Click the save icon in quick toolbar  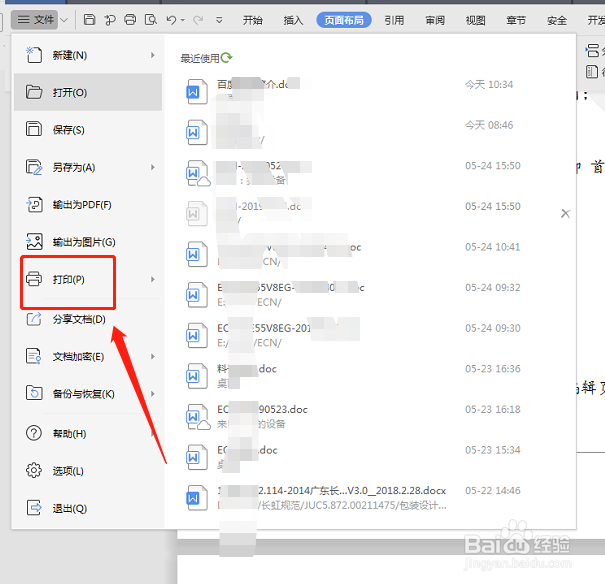point(90,20)
